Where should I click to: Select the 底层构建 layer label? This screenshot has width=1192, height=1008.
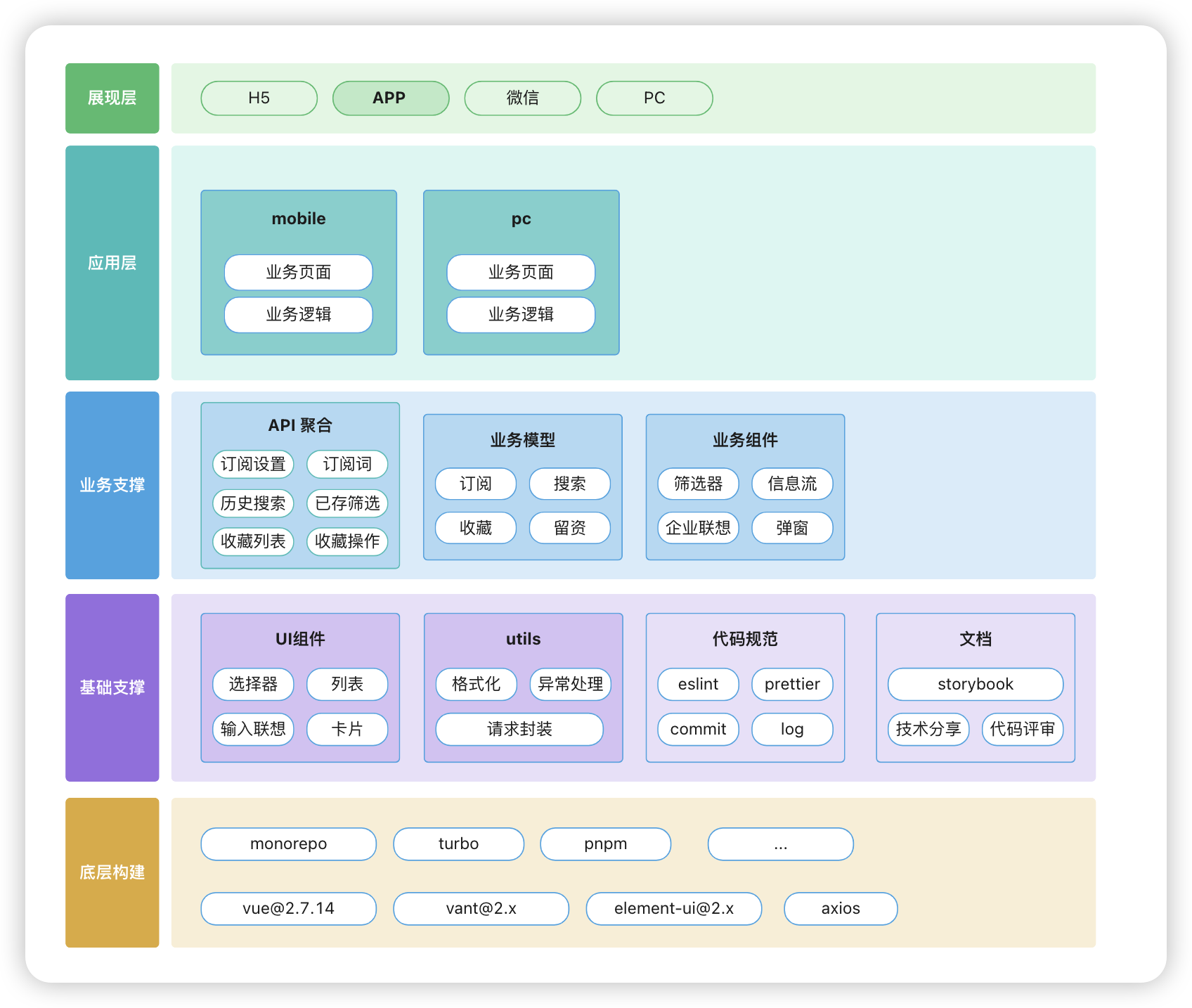pos(112,872)
